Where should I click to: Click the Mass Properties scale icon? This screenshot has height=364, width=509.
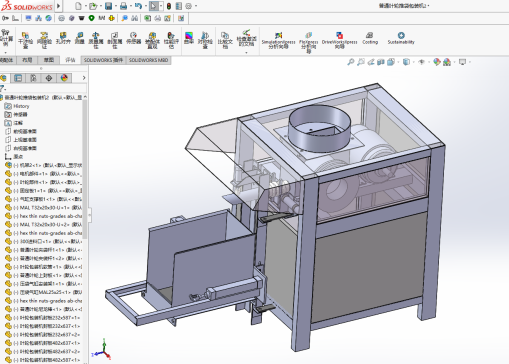(x=96, y=40)
